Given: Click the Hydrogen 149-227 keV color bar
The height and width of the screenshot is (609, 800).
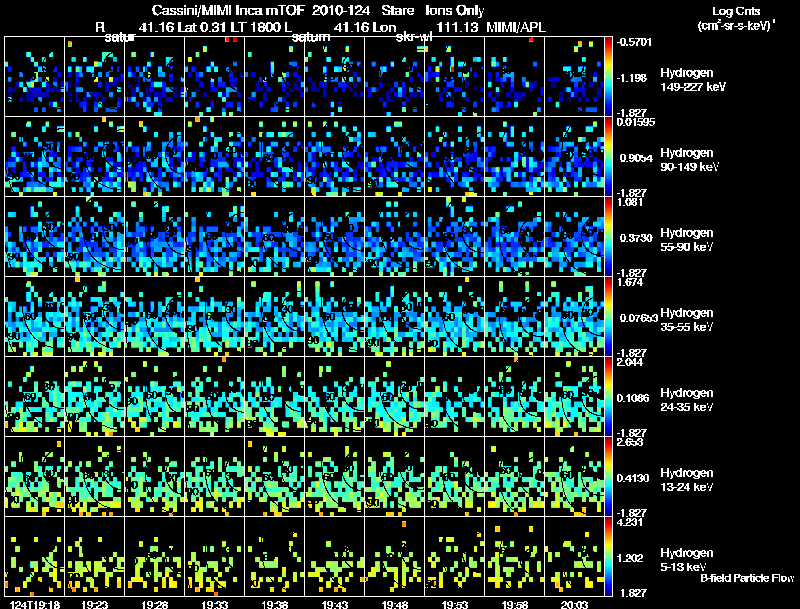Looking at the screenshot, I should [608, 77].
